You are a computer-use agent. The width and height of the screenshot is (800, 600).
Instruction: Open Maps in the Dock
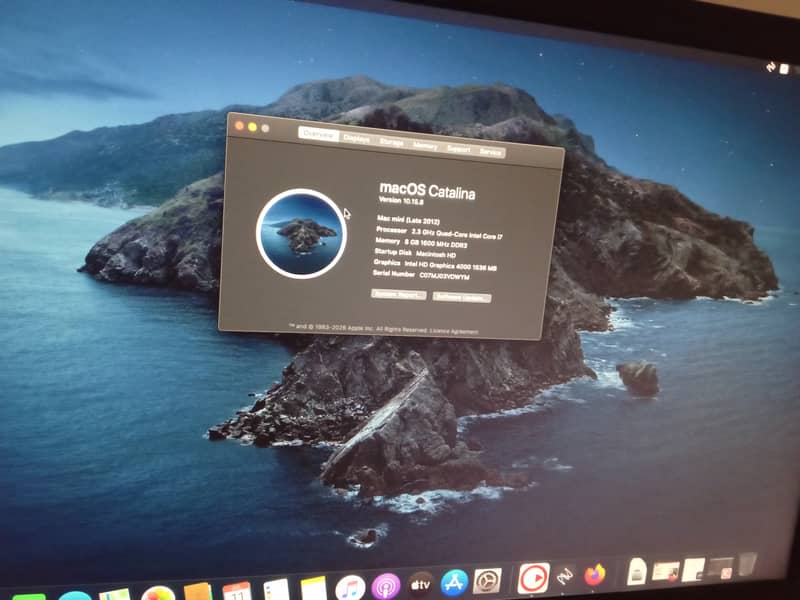pyautogui.click(x=114, y=595)
